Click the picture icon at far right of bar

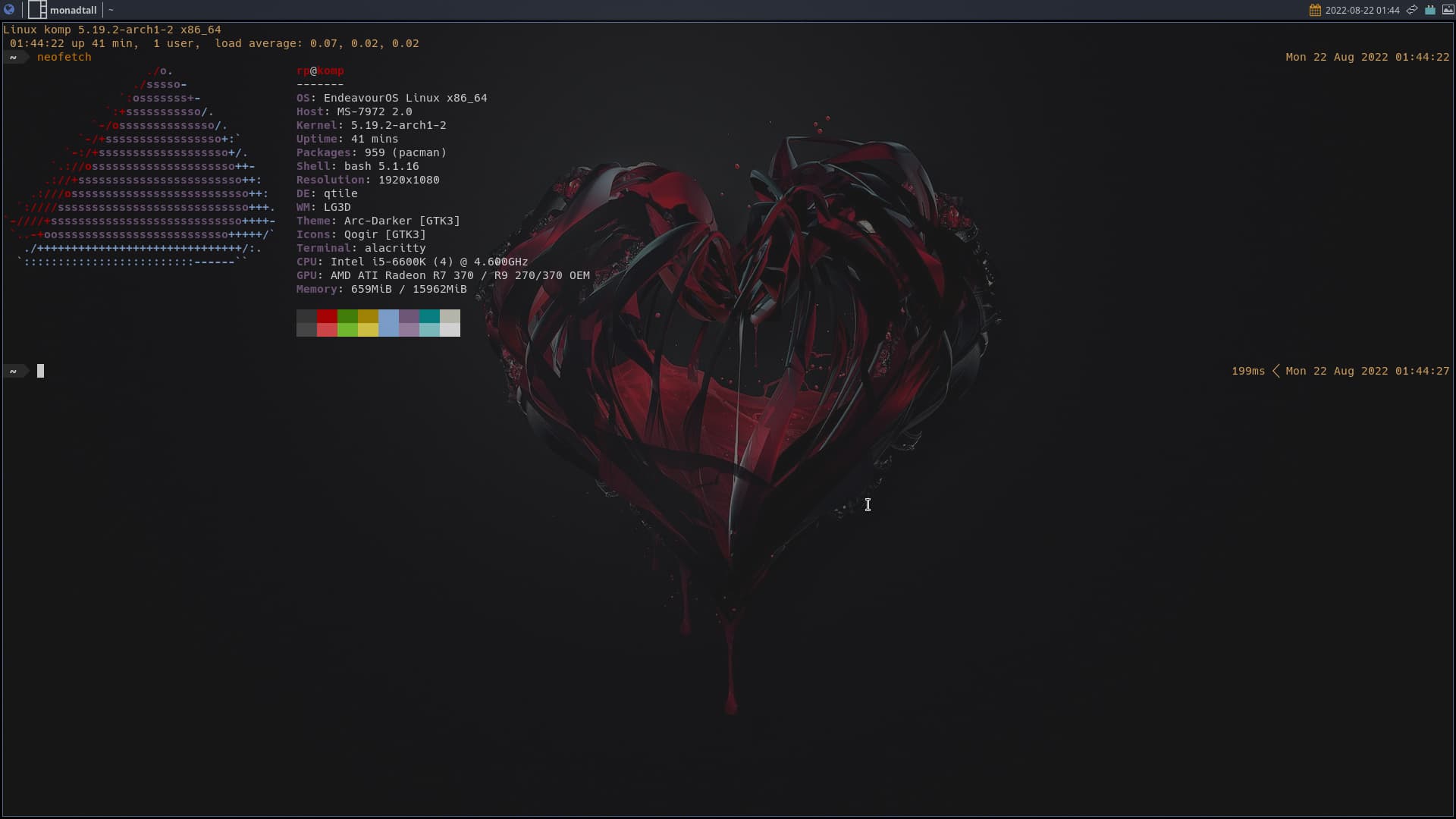[1447, 10]
